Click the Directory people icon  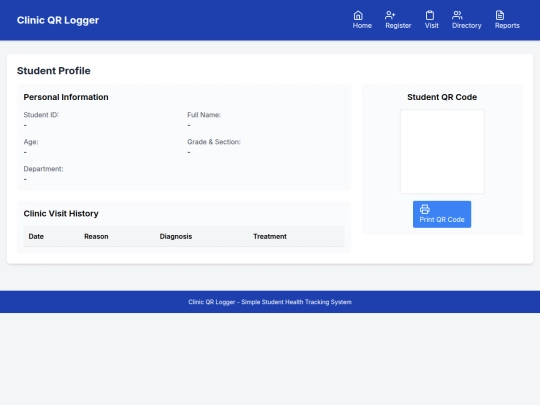(x=457, y=15)
